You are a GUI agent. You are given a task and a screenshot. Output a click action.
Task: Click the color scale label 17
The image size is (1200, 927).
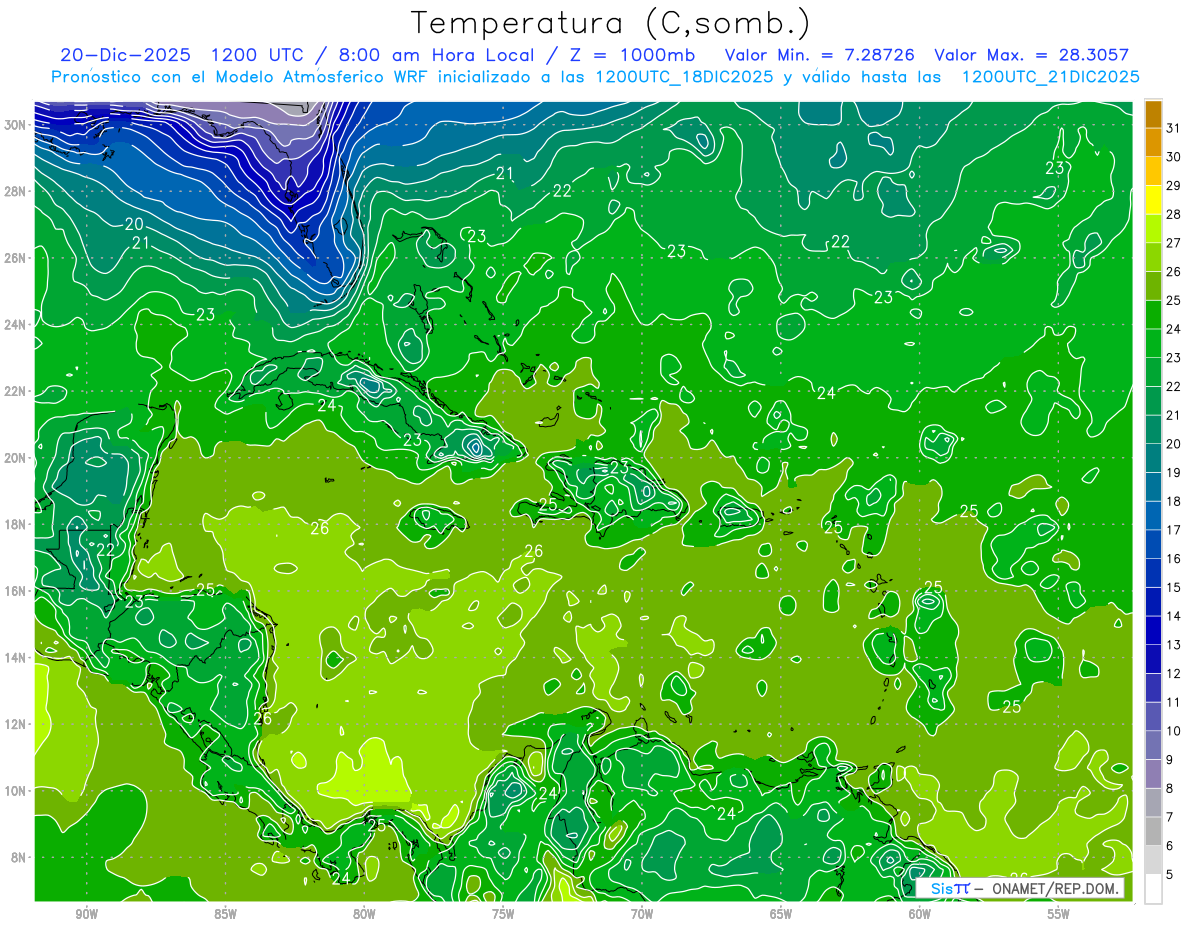(1173, 530)
